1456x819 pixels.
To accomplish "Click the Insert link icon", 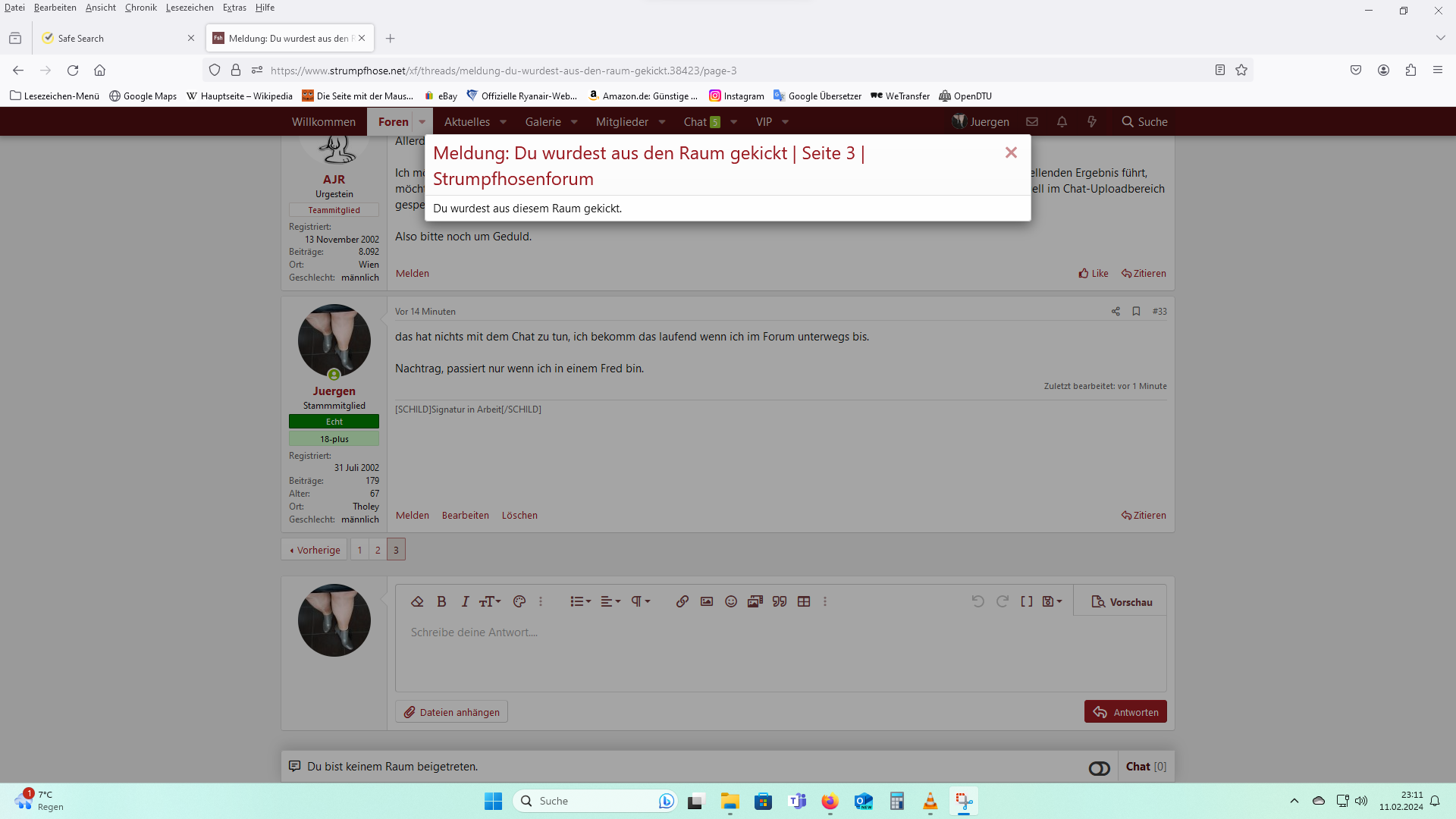I will tap(682, 601).
